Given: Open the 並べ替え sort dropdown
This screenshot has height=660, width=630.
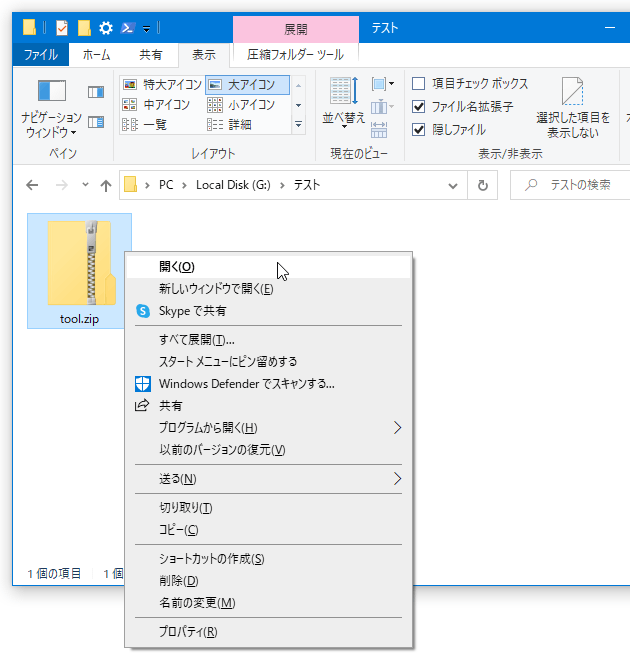Looking at the screenshot, I should [x=344, y=104].
